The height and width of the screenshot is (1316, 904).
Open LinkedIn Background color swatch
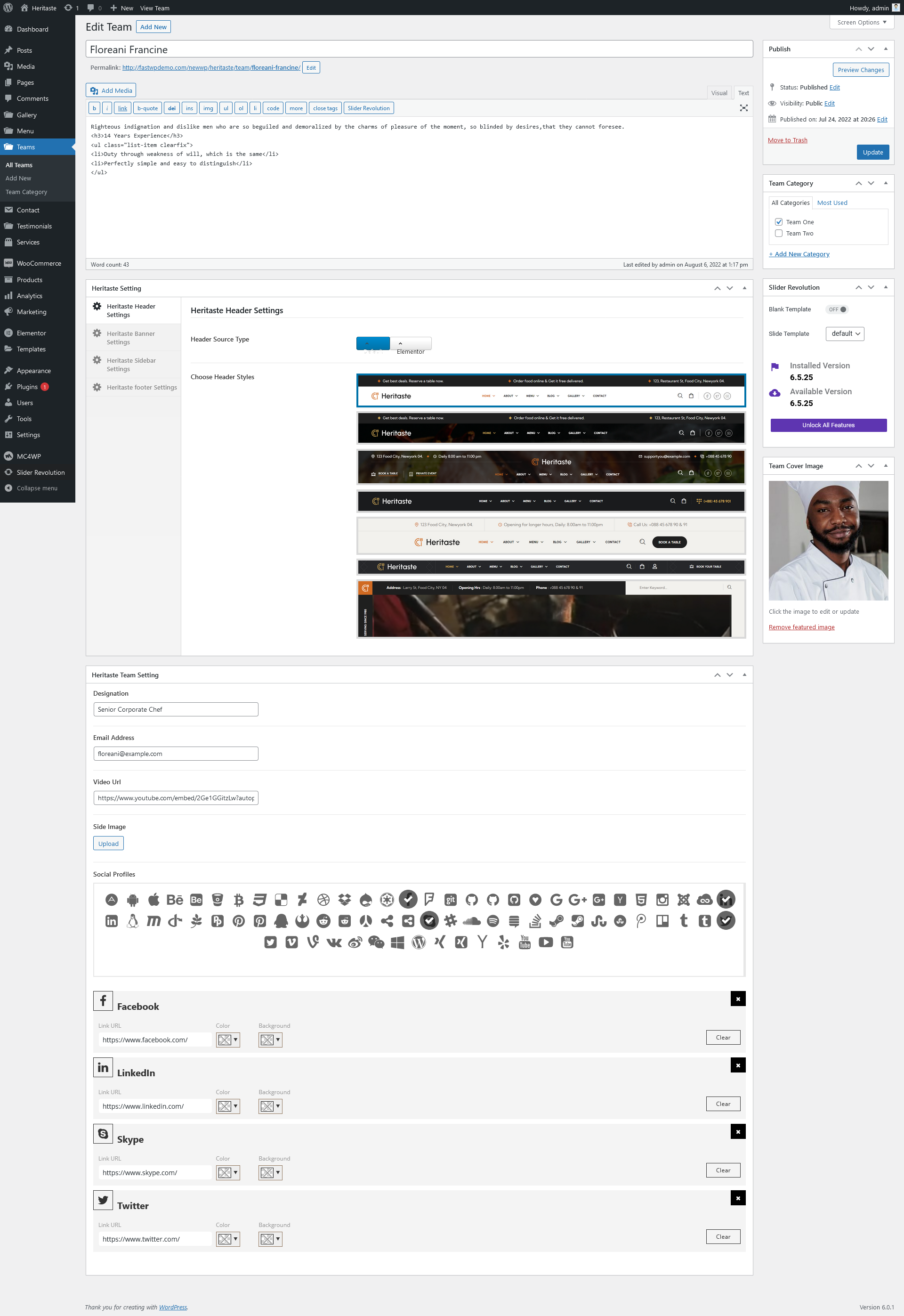pyautogui.click(x=267, y=1106)
